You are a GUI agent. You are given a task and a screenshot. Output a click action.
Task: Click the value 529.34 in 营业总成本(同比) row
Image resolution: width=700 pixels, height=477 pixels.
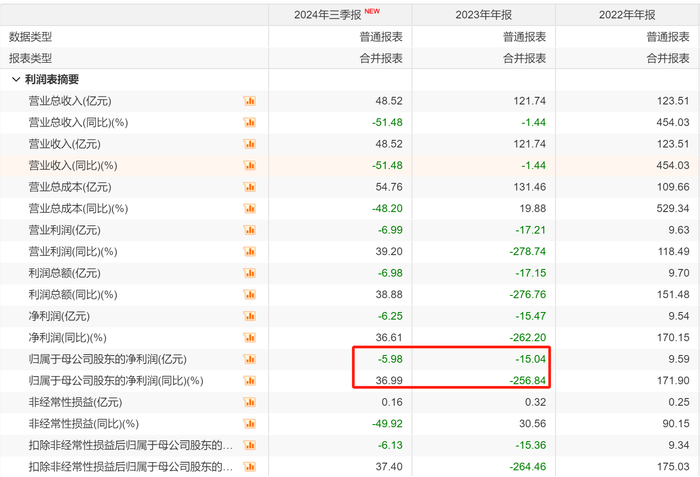[x=673, y=209]
